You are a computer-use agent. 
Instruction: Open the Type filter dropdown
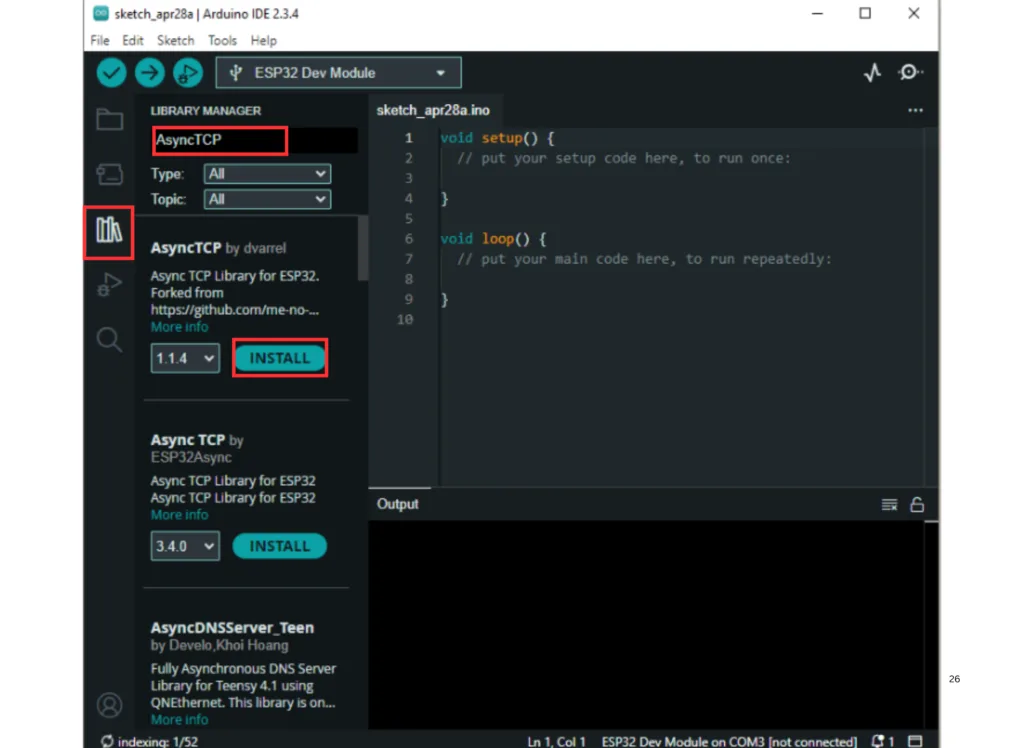point(266,174)
